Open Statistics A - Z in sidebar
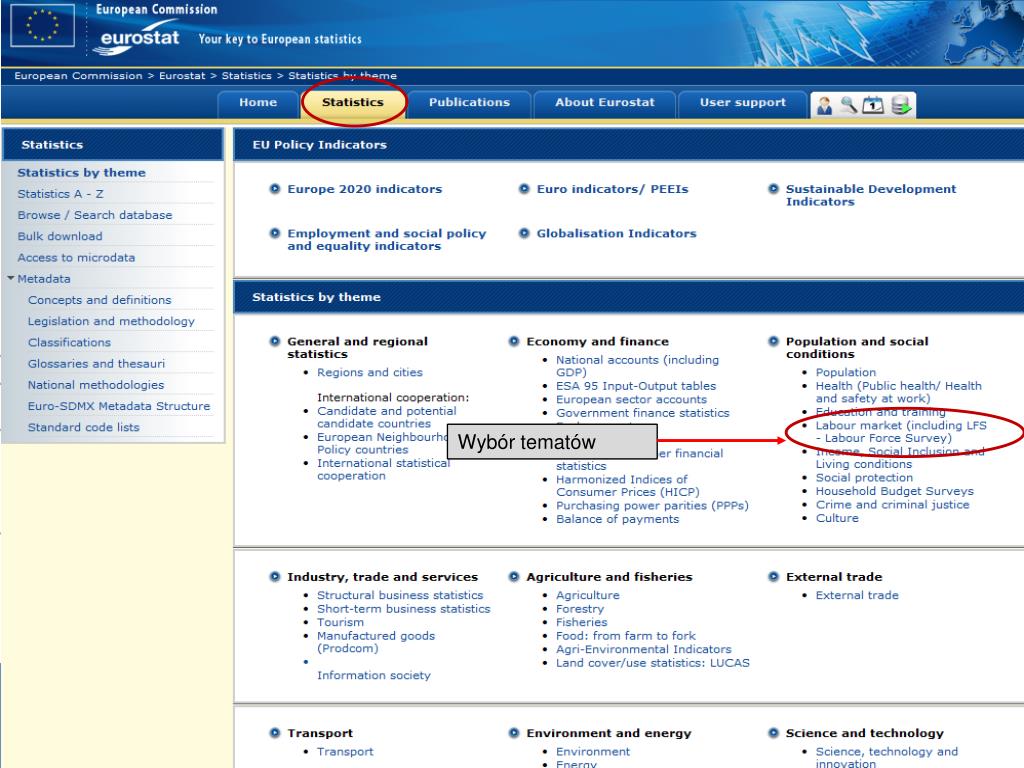This screenshot has width=1024, height=768. [x=60, y=194]
